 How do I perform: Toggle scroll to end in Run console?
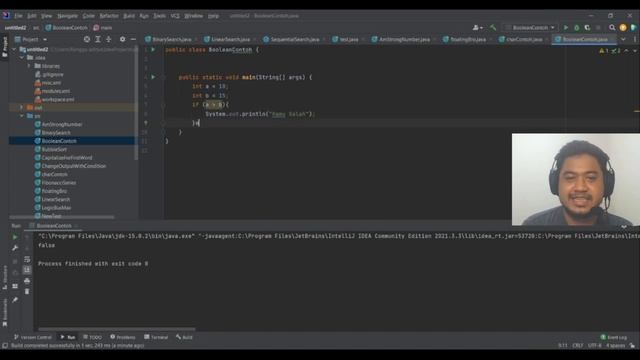click(27, 270)
